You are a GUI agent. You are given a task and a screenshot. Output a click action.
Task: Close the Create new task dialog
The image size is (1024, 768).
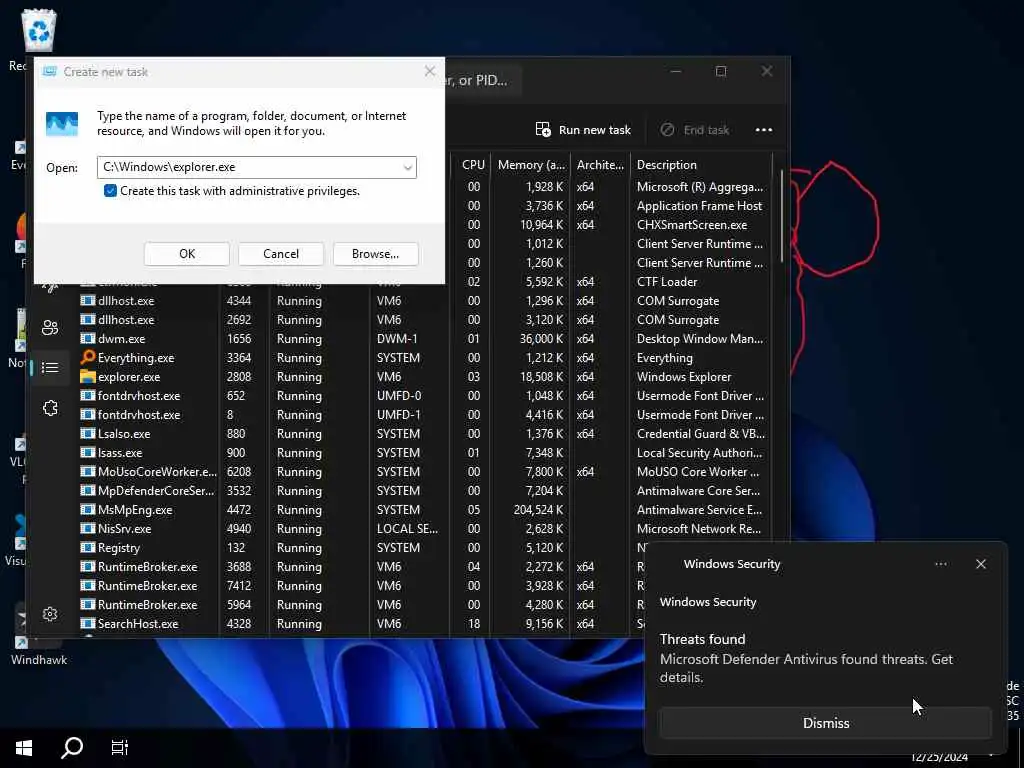430,71
